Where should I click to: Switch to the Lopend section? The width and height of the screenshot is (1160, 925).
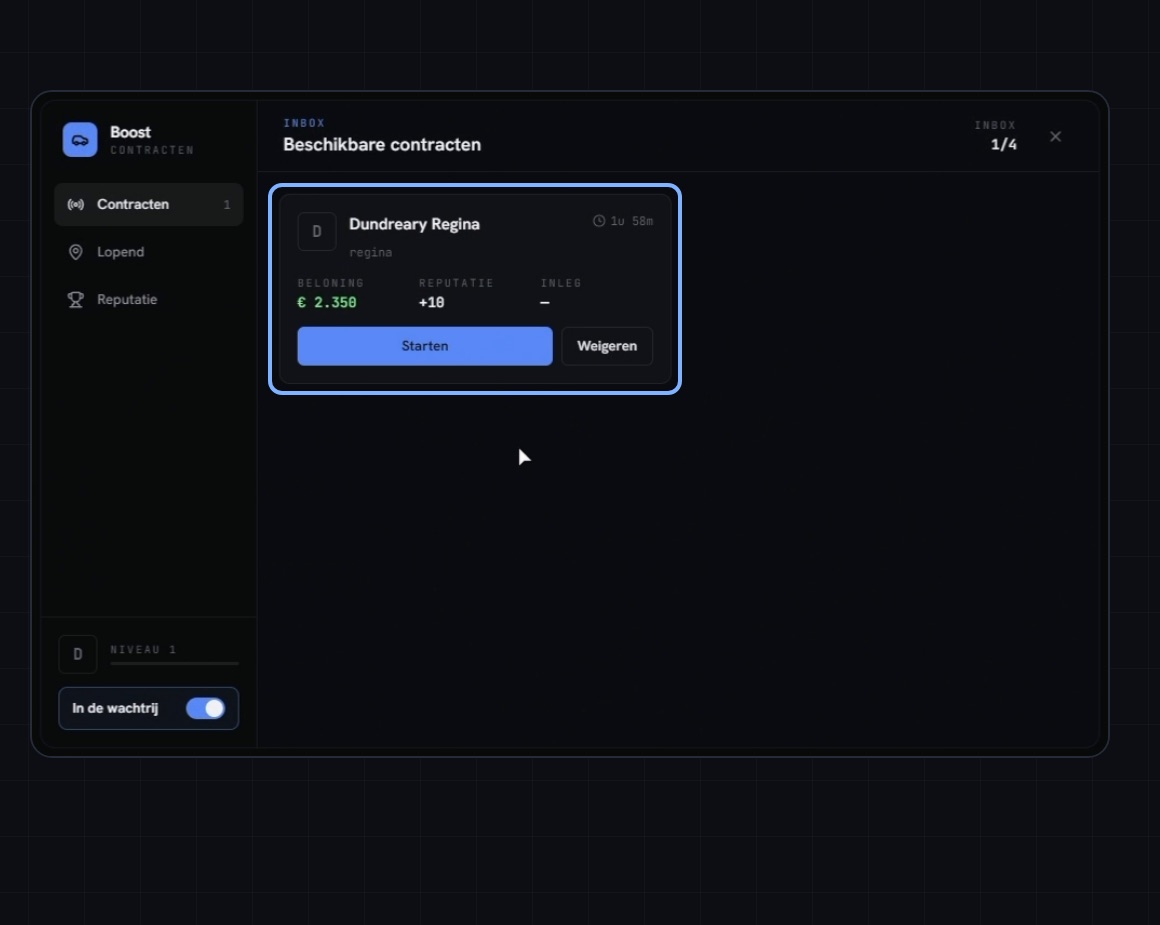coord(149,252)
